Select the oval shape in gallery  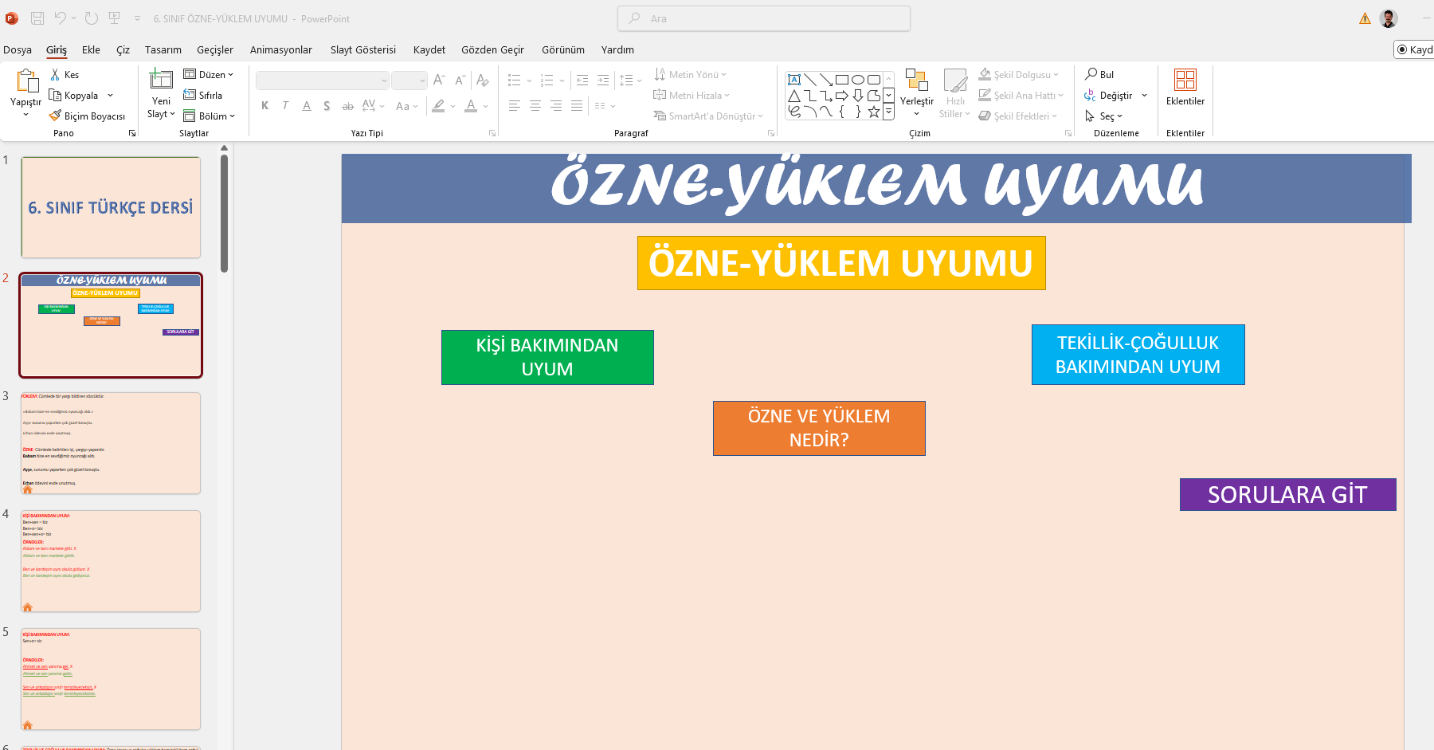tap(858, 80)
